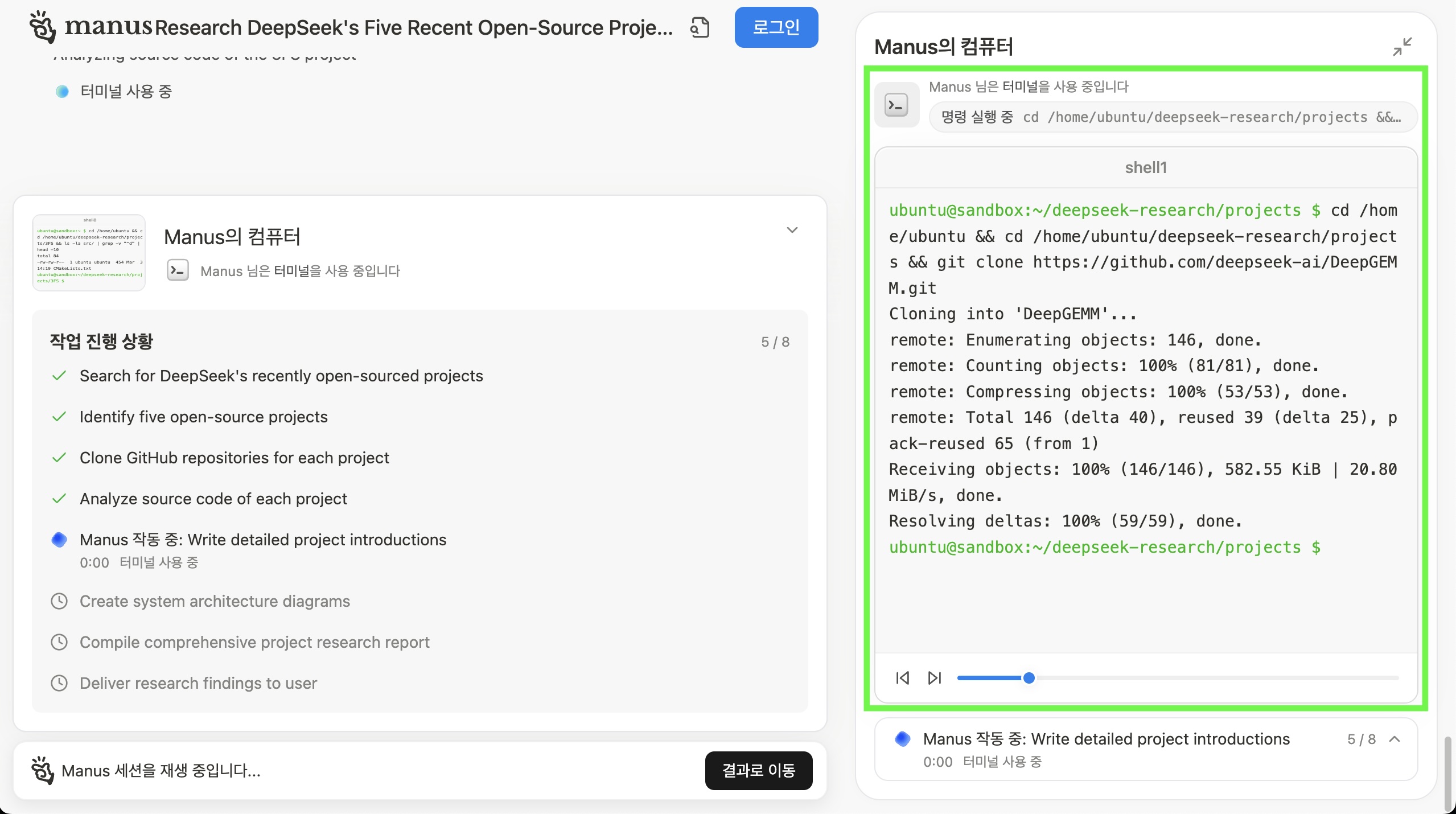
Task: Select active 'Write detailed project introductions' step in list
Action: point(263,540)
